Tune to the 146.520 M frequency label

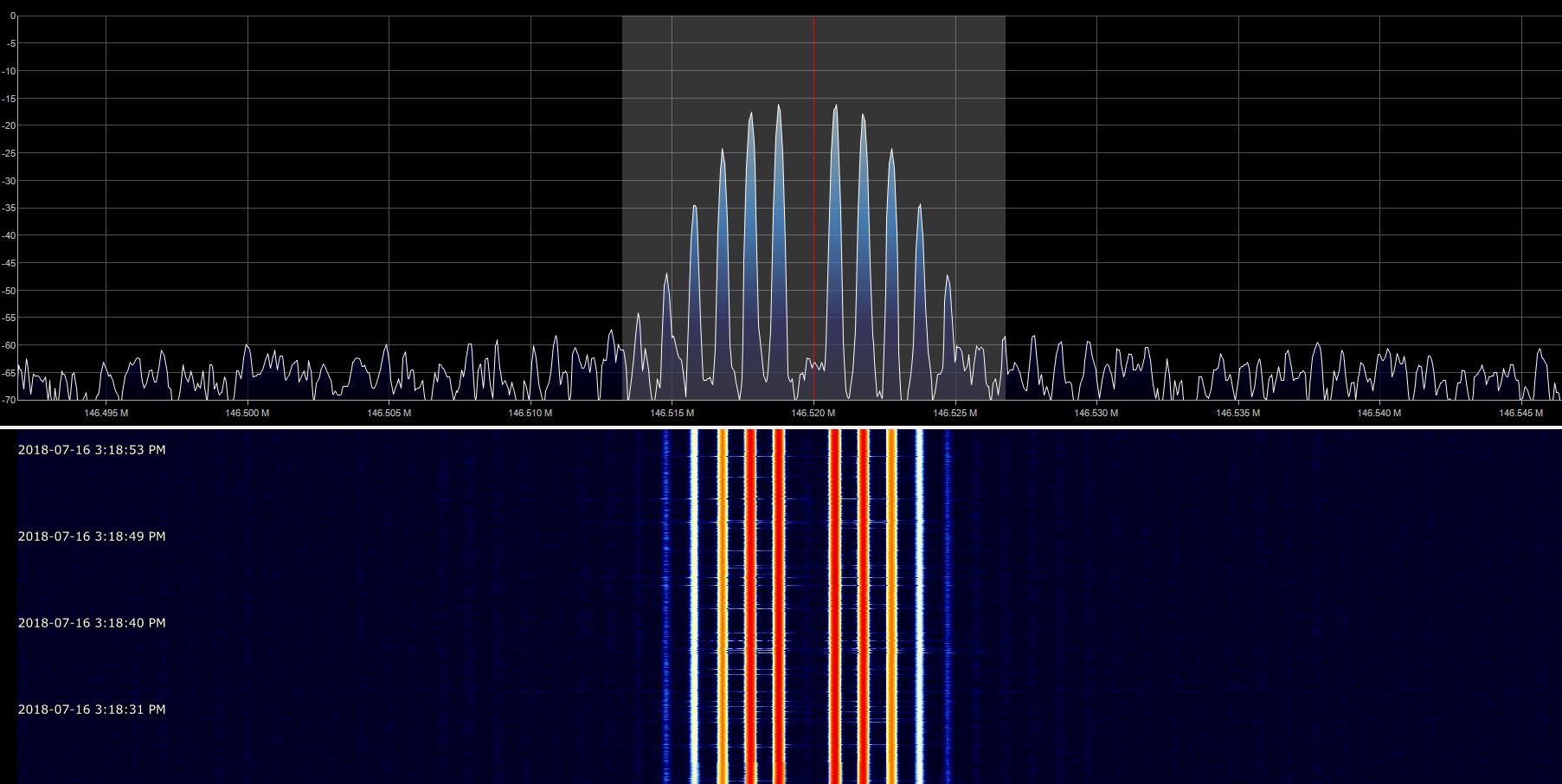[813, 413]
